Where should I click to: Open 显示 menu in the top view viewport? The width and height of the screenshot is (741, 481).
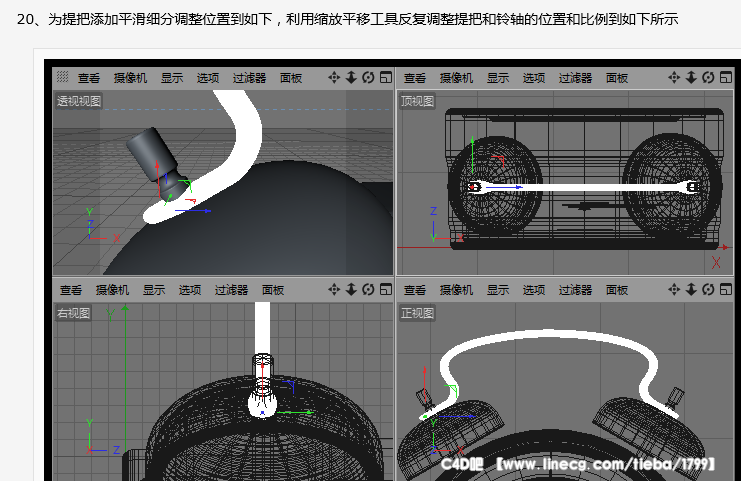pos(498,78)
